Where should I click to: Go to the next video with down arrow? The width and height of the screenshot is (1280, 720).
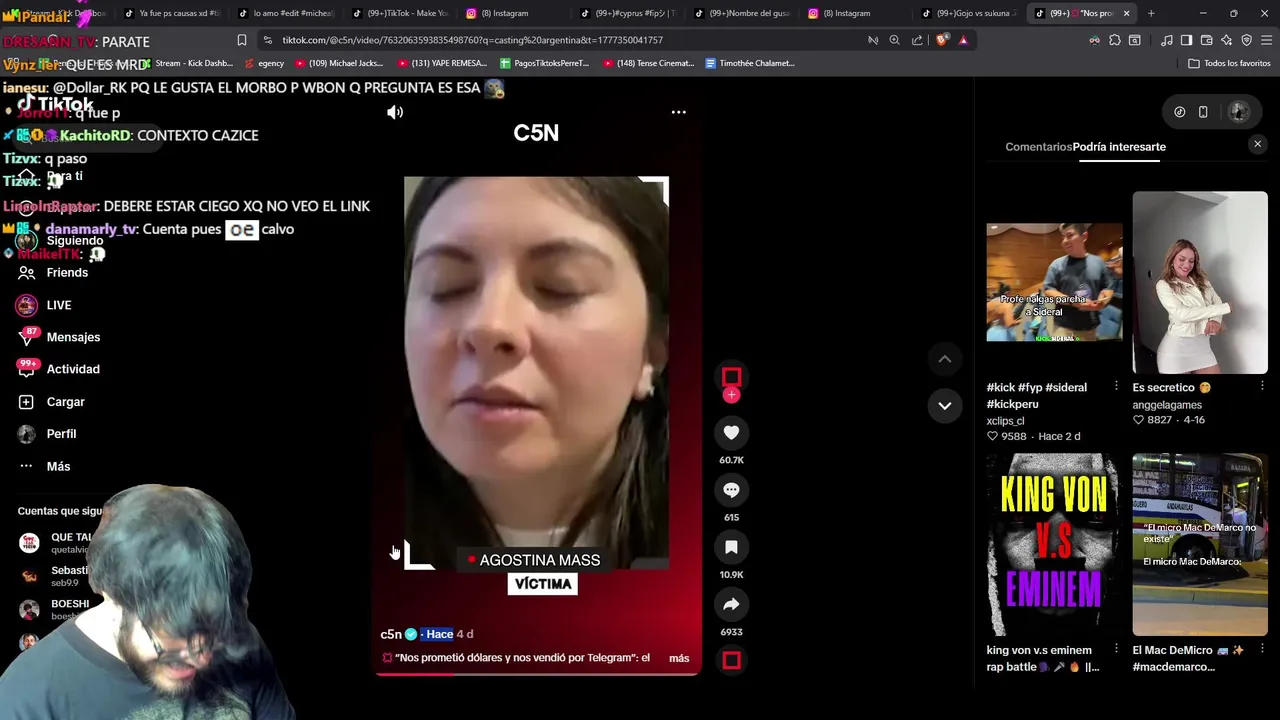pyautogui.click(x=944, y=405)
